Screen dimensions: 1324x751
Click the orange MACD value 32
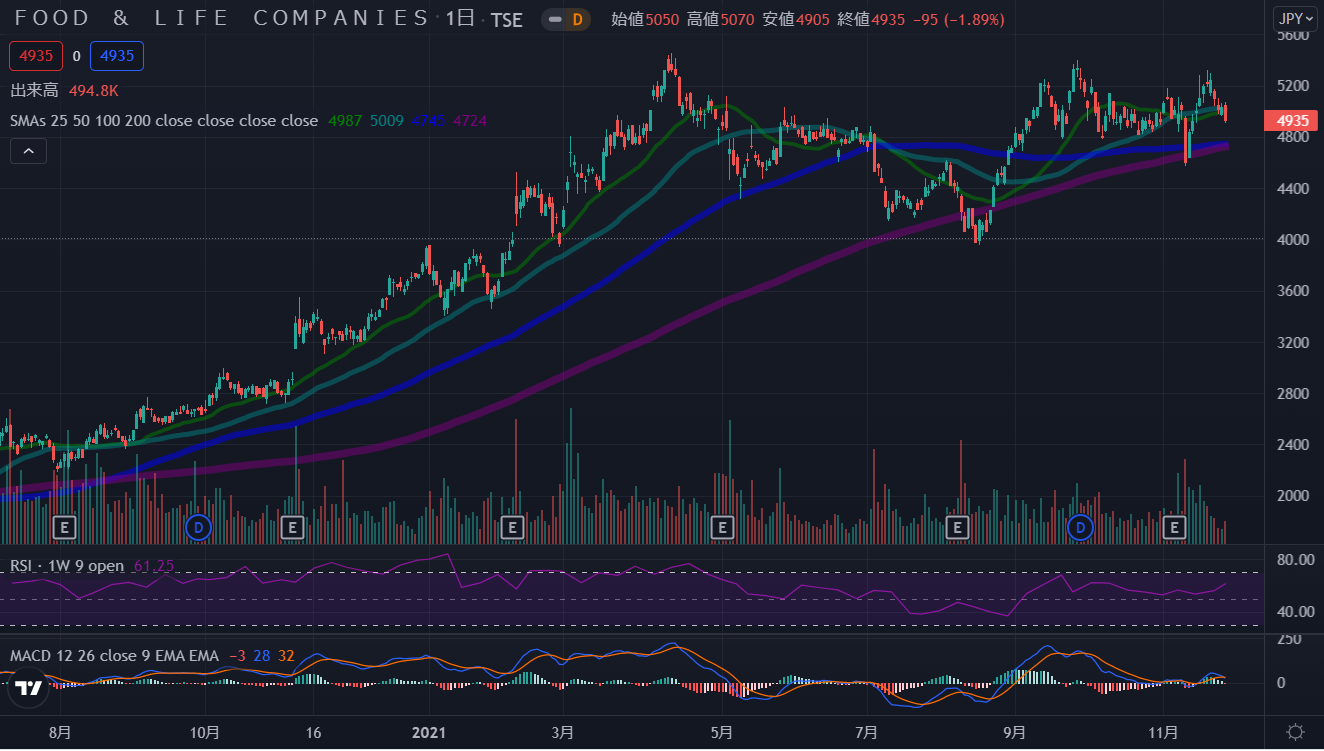(286, 656)
